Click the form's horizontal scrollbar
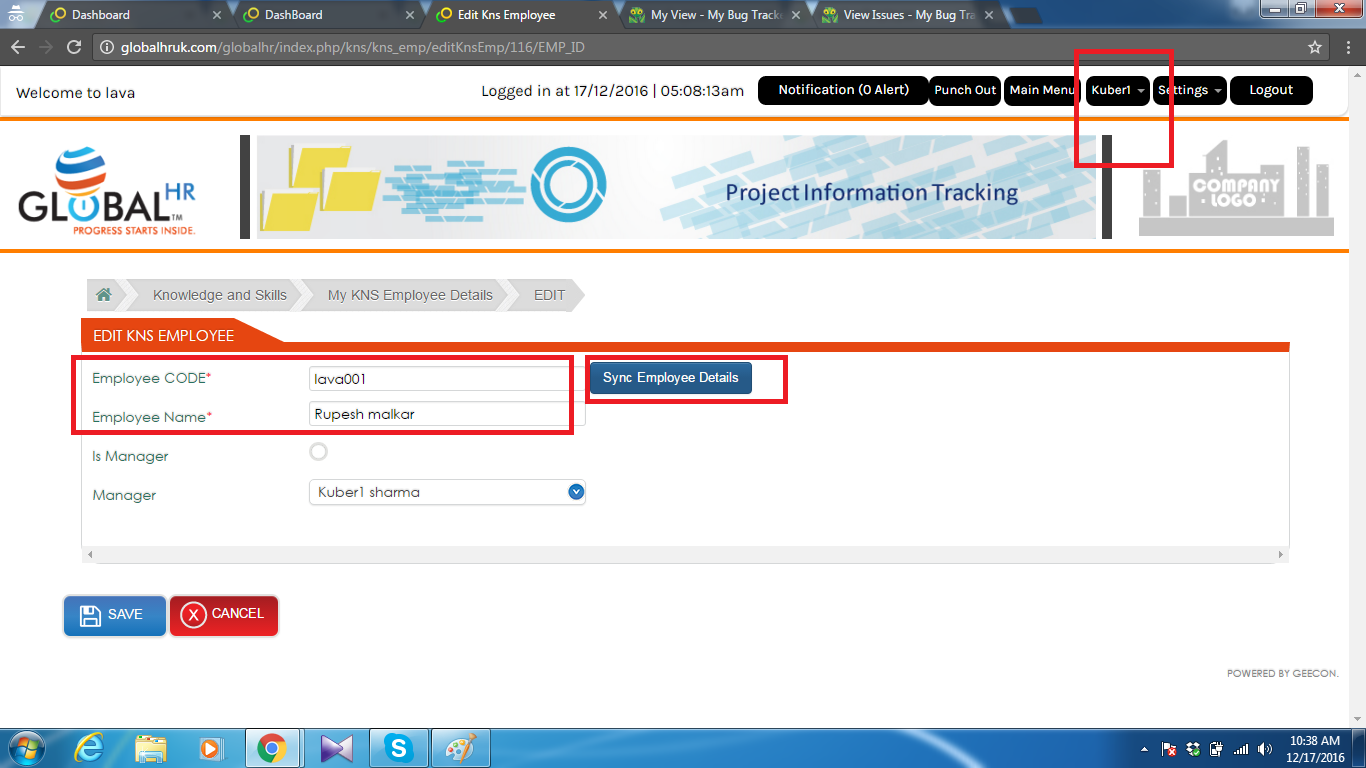The image size is (1366, 768). pos(684,554)
